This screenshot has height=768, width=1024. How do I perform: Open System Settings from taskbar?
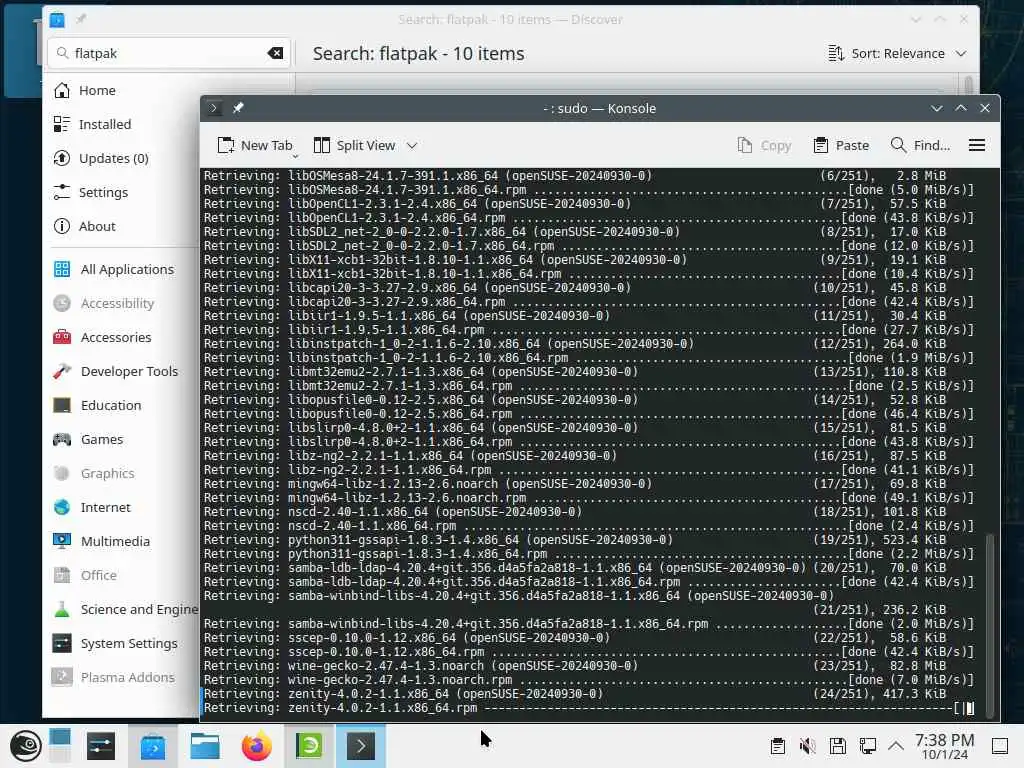tap(101, 746)
